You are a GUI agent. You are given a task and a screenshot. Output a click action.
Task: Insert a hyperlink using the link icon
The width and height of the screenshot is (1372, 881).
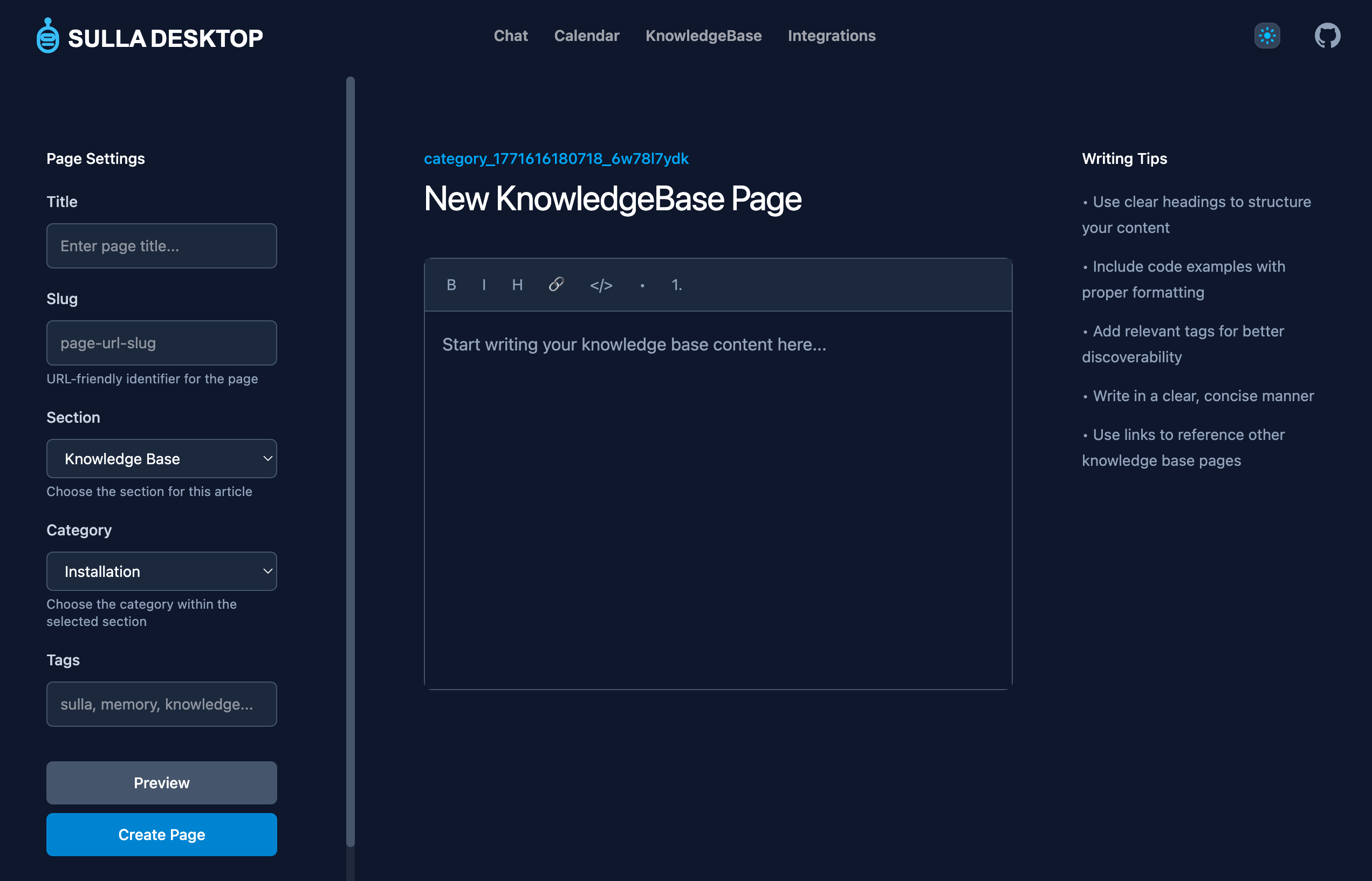tap(555, 284)
